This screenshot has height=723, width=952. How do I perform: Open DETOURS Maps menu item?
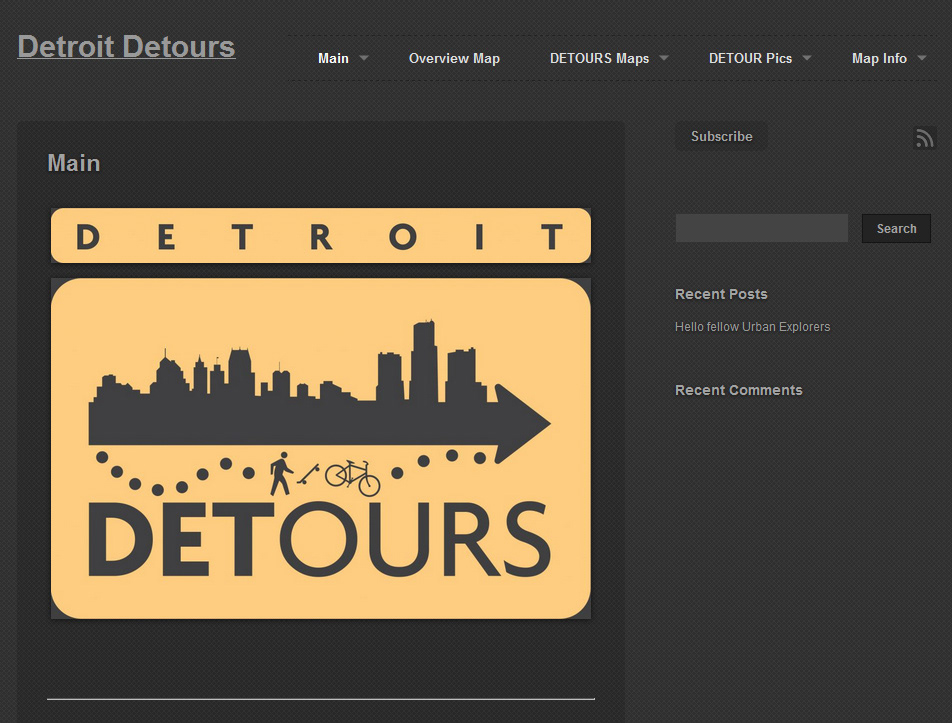click(599, 58)
